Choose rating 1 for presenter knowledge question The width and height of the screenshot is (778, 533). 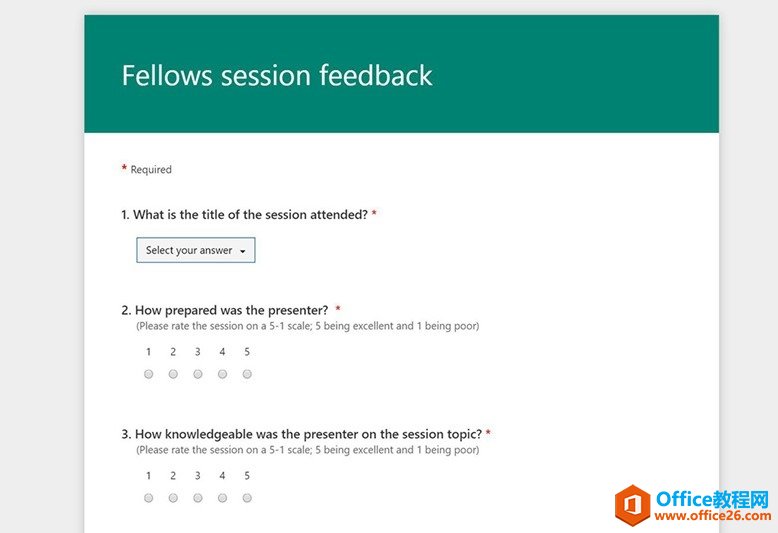pos(148,498)
